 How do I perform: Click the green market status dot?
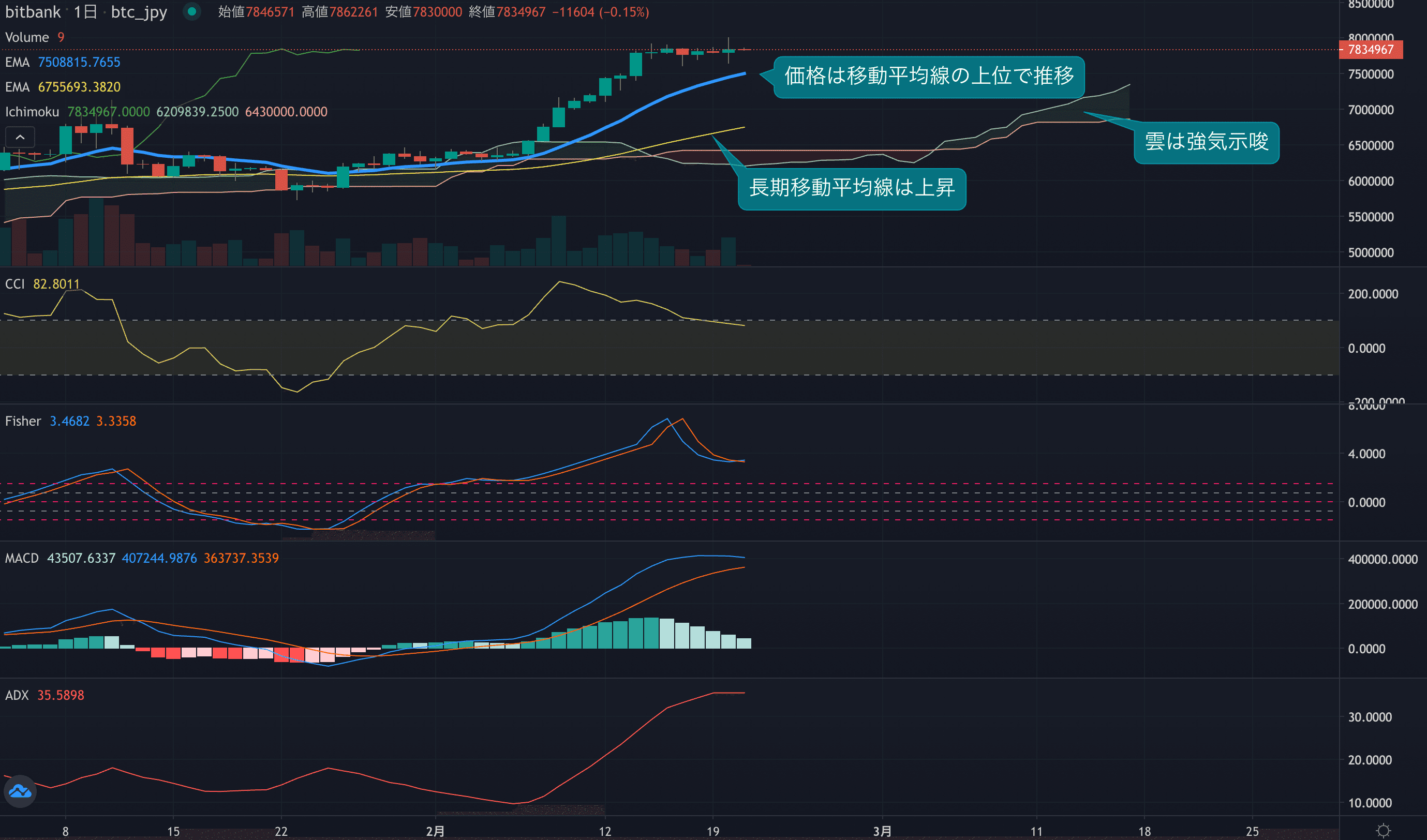192,11
